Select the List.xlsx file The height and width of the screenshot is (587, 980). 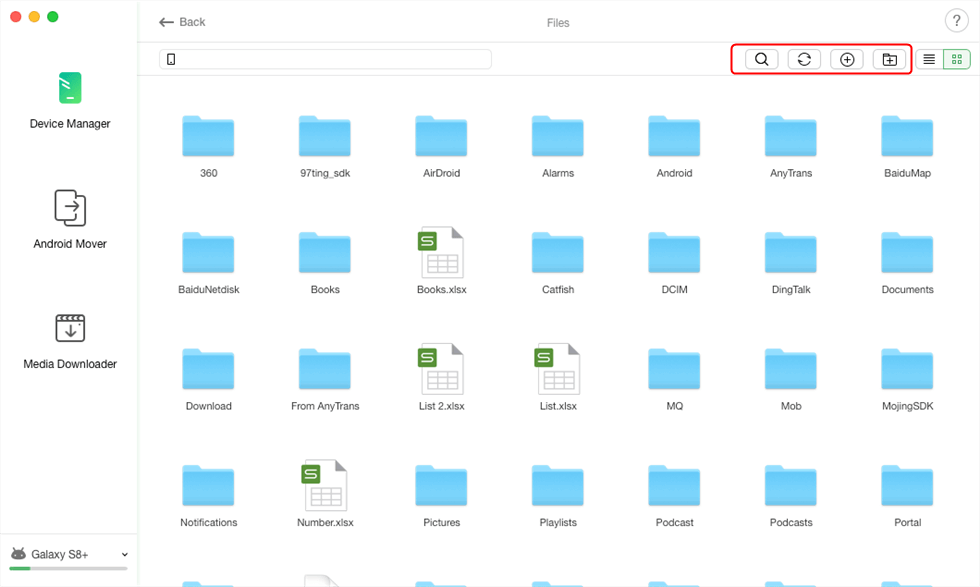558,377
